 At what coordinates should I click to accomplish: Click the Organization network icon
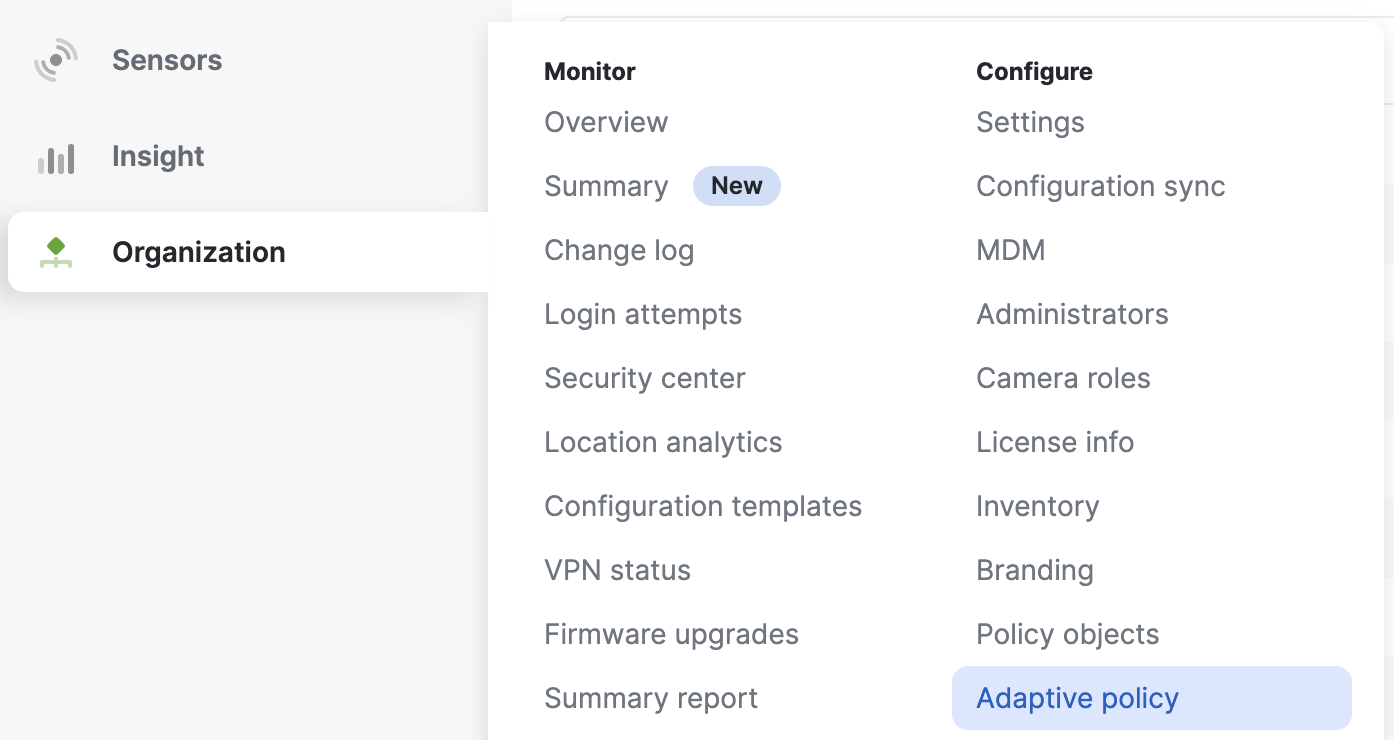coord(57,252)
